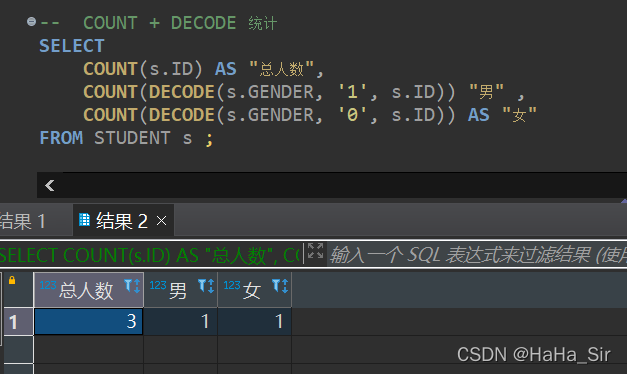Click the COUNT + DECODE comment line
The image size is (627, 374).
tap(158, 23)
